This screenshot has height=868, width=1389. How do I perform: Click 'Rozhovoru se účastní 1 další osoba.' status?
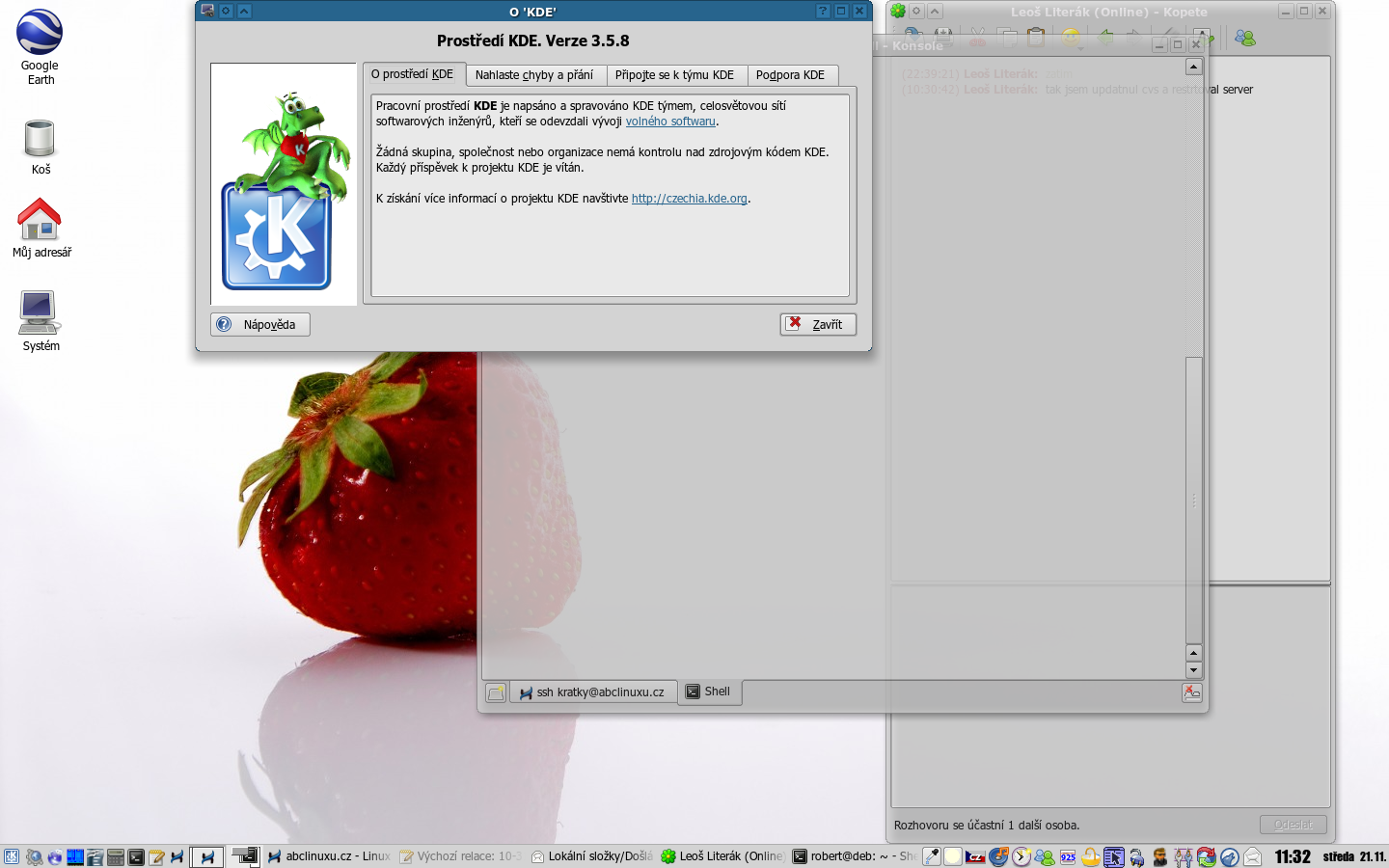click(x=987, y=826)
